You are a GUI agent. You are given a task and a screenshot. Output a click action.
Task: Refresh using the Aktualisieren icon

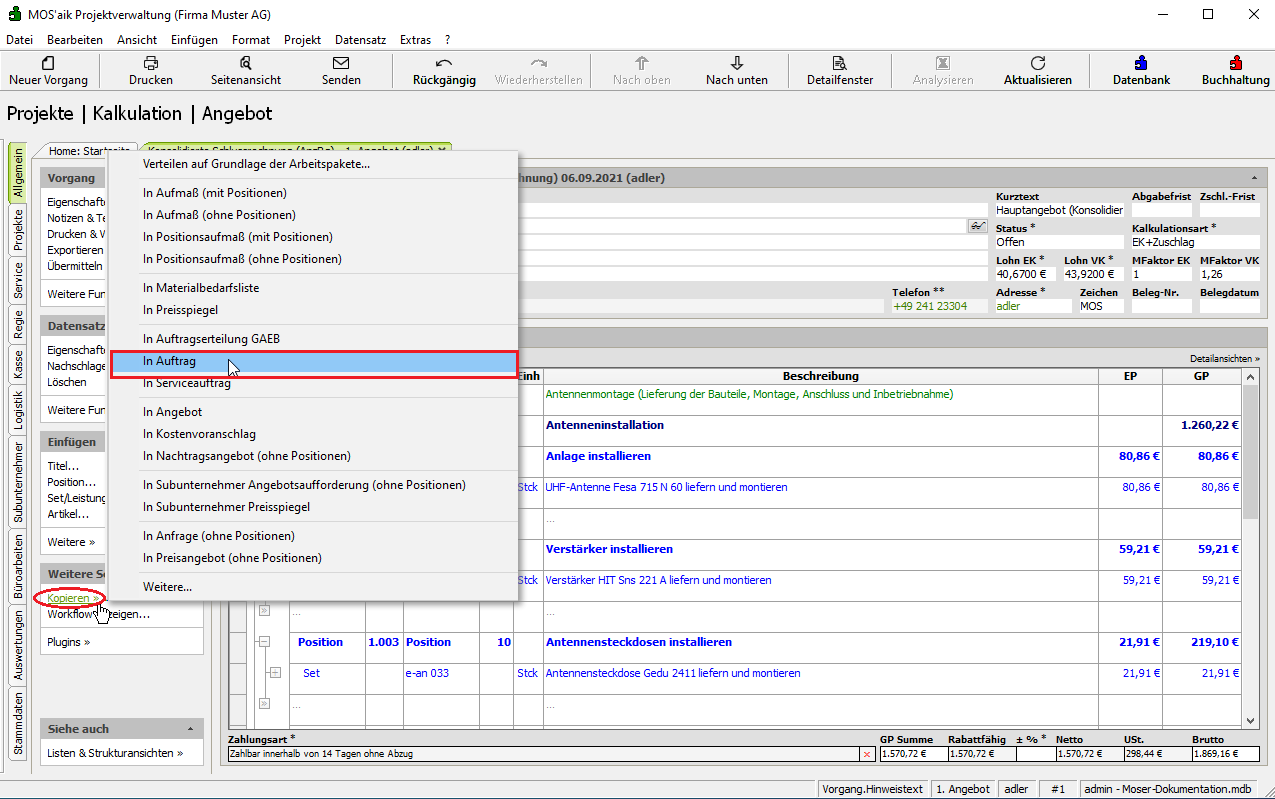[x=1038, y=63]
